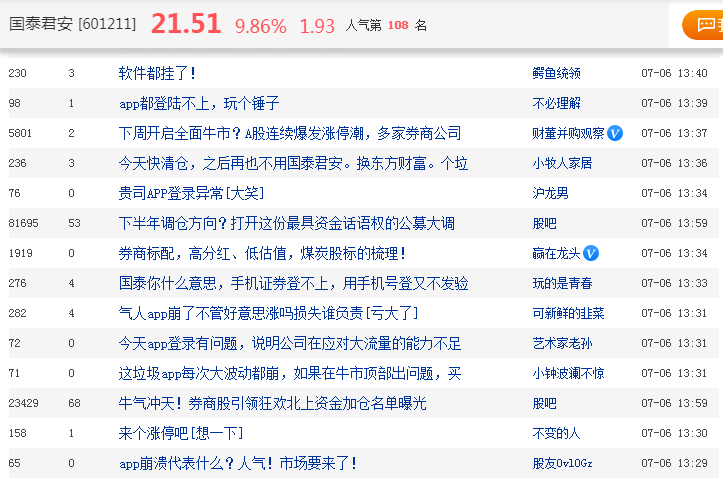This screenshot has height=481, width=723.
Task: Open the post app都登陆不上,玩个锤子
Action: click(x=199, y=103)
